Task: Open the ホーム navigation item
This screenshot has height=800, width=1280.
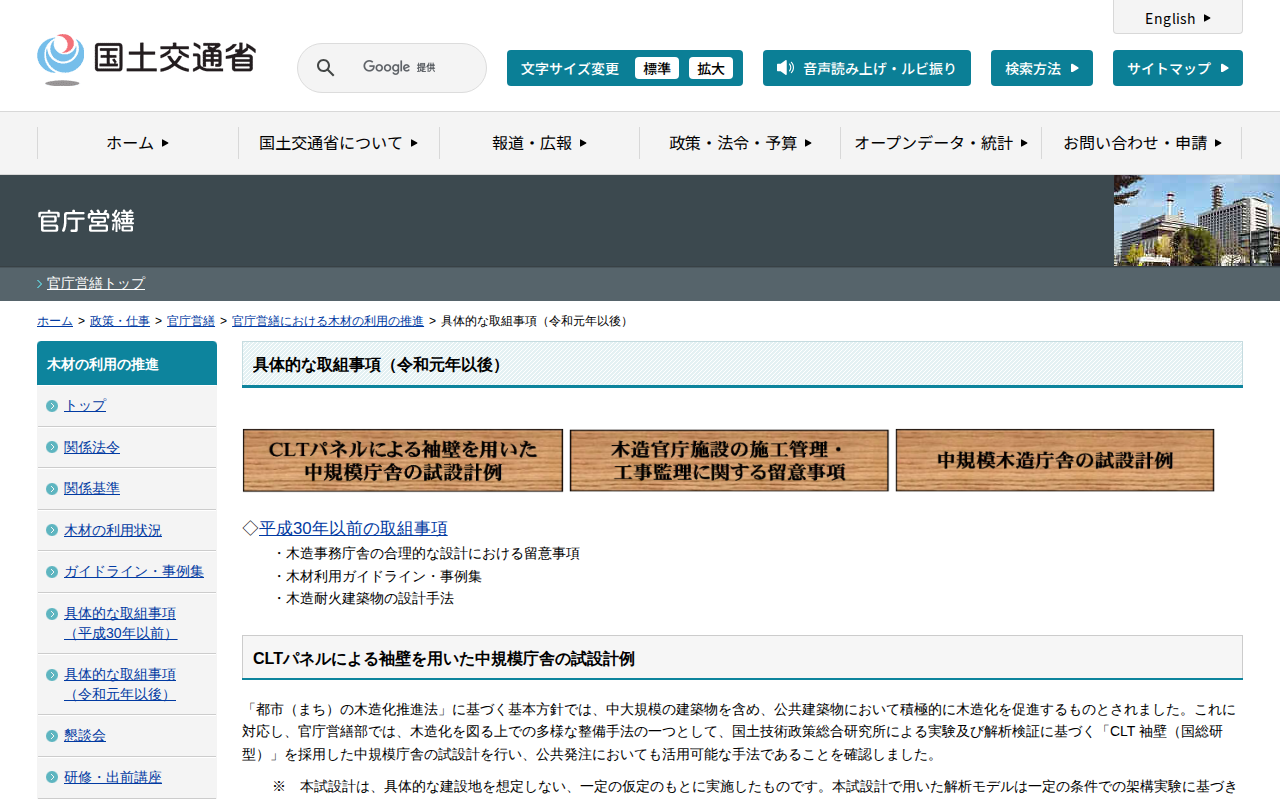Action: click(138, 143)
